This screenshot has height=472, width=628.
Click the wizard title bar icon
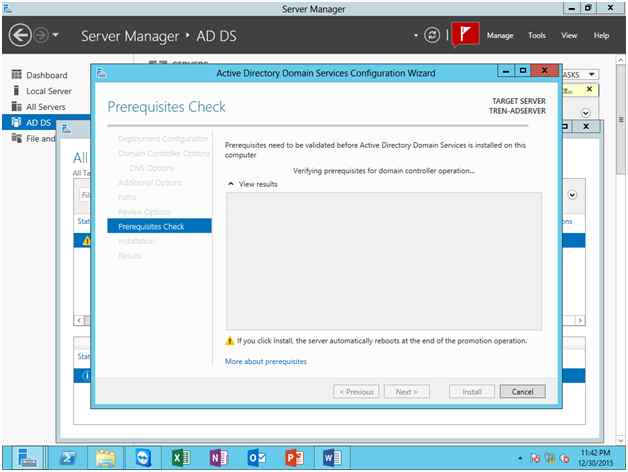click(x=102, y=73)
